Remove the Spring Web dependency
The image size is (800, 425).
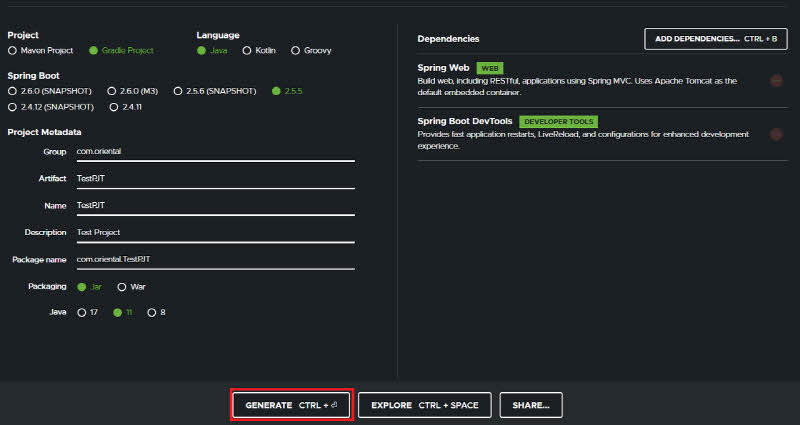click(776, 81)
